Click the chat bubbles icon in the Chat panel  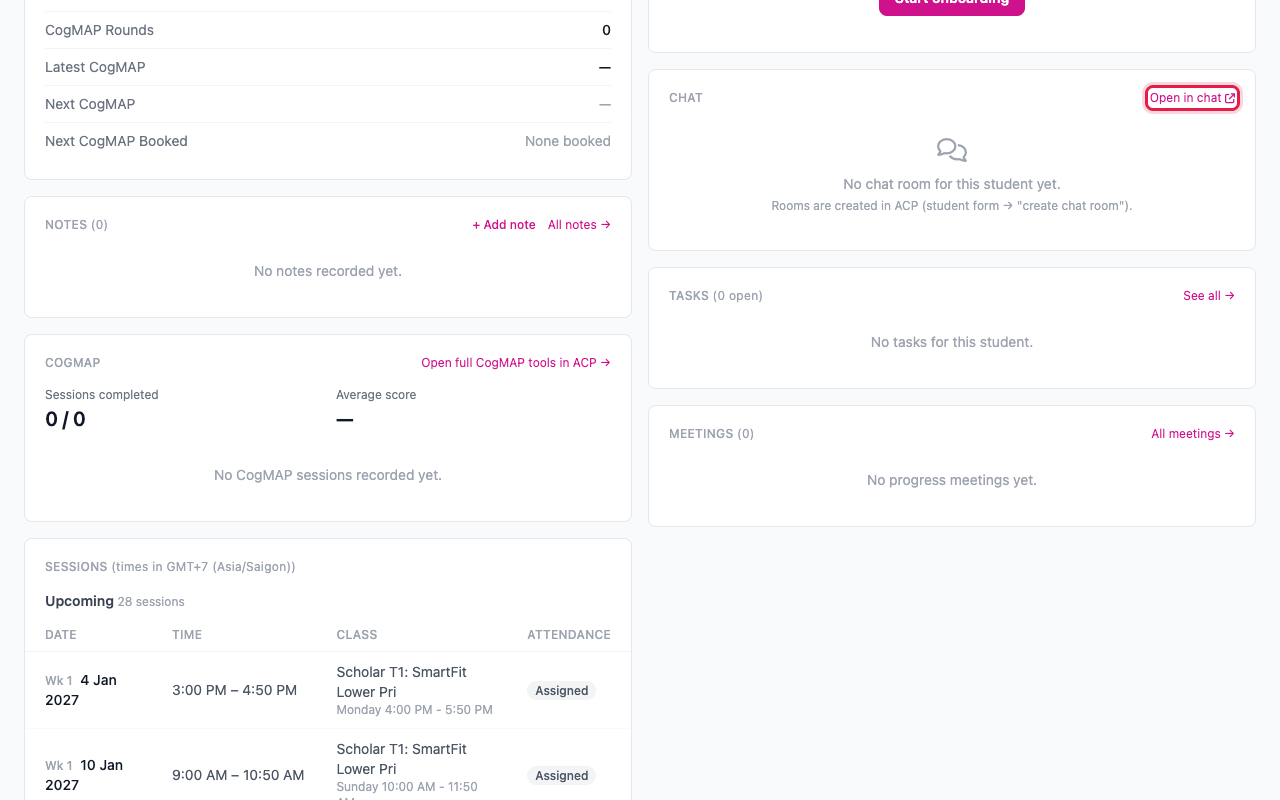point(952,150)
